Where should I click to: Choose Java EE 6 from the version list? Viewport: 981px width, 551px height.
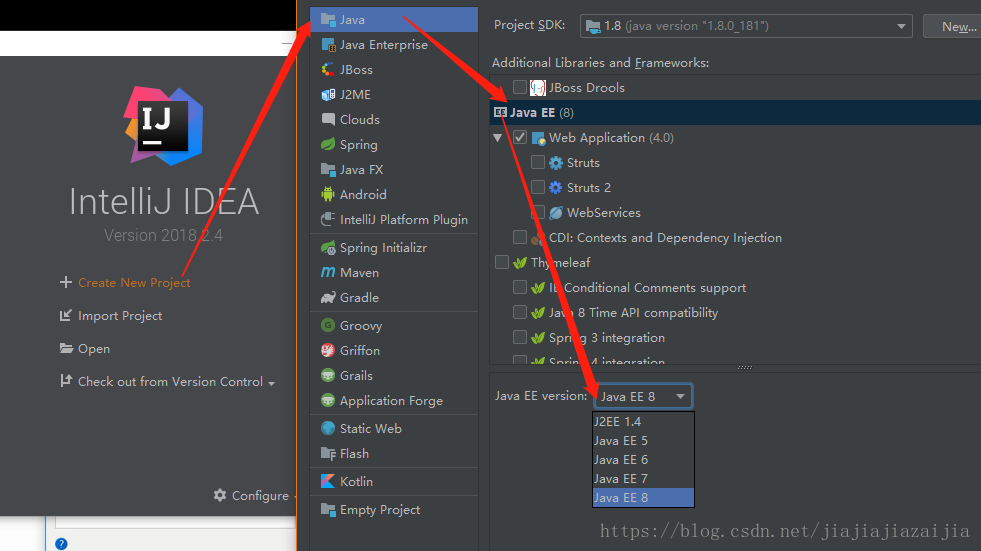click(x=643, y=460)
